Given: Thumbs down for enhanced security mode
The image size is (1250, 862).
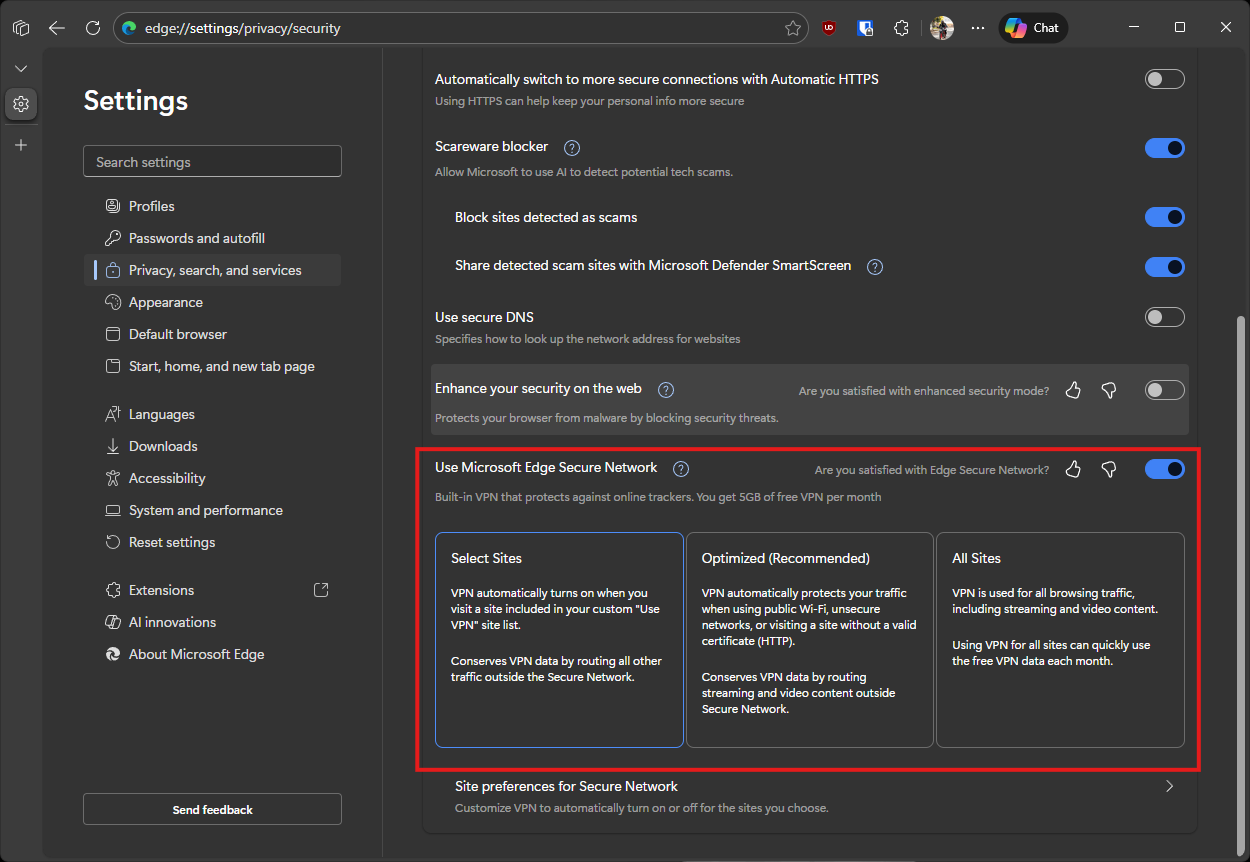Looking at the screenshot, I should click(1109, 390).
